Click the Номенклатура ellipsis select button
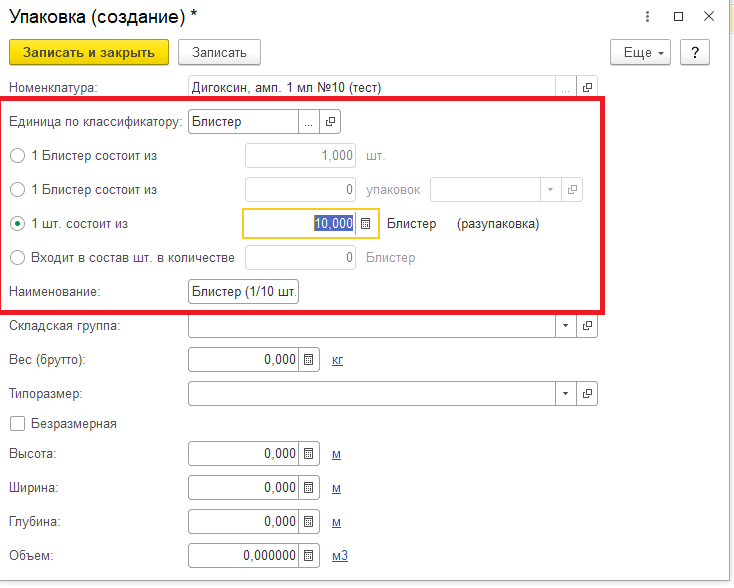The image size is (734, 588). (566, 87)
